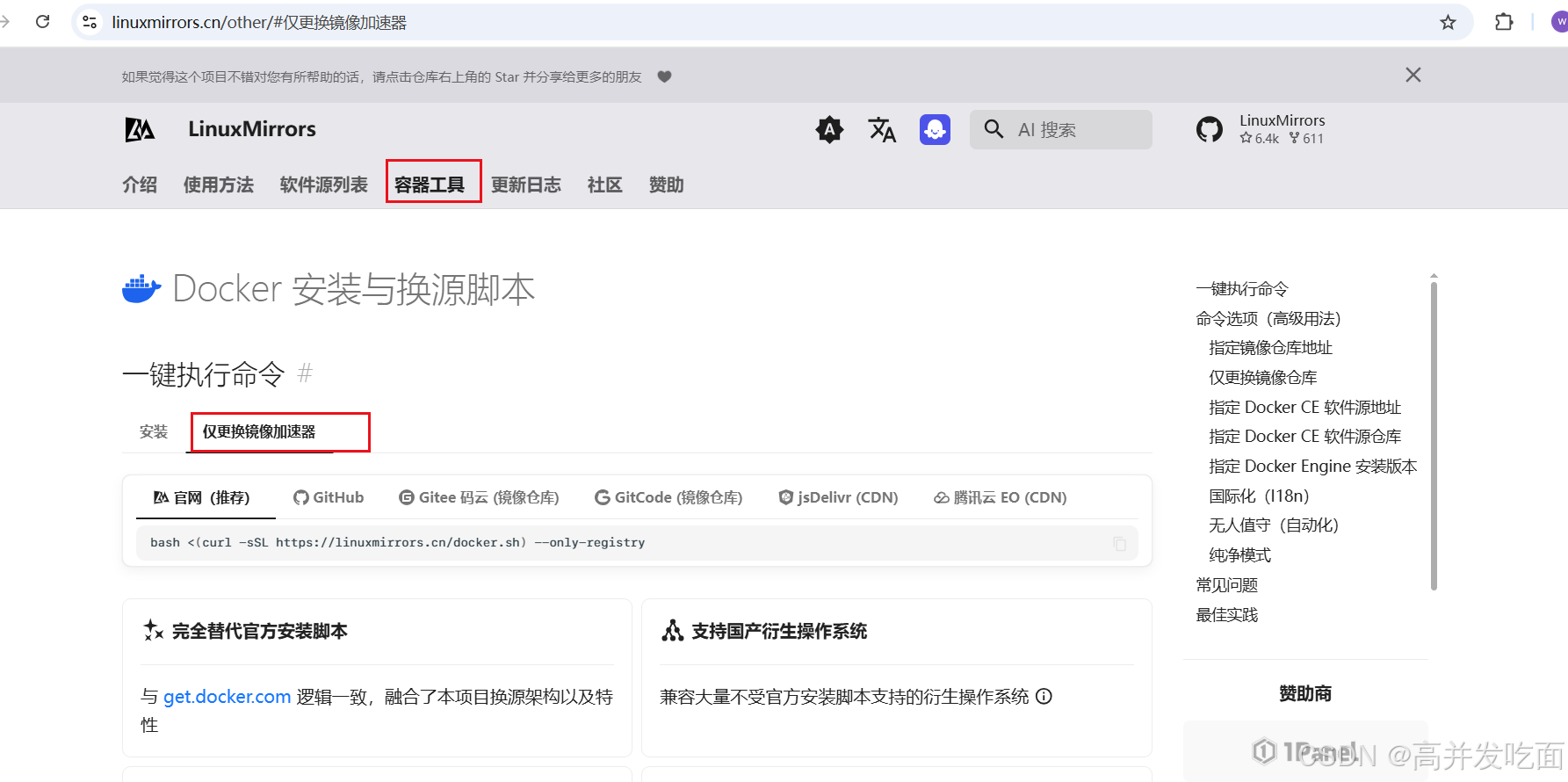Open the 使用方法 navigation tab
1568x782 pixels.
pyautogui.click(x=219, y=185)
